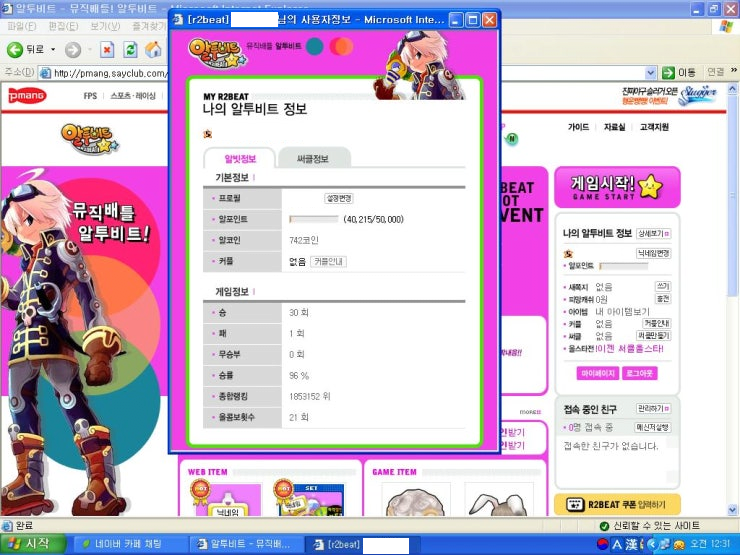Click the main page vertical scrollbar up arrow
The image size is (740, 555).
[732, 88]
